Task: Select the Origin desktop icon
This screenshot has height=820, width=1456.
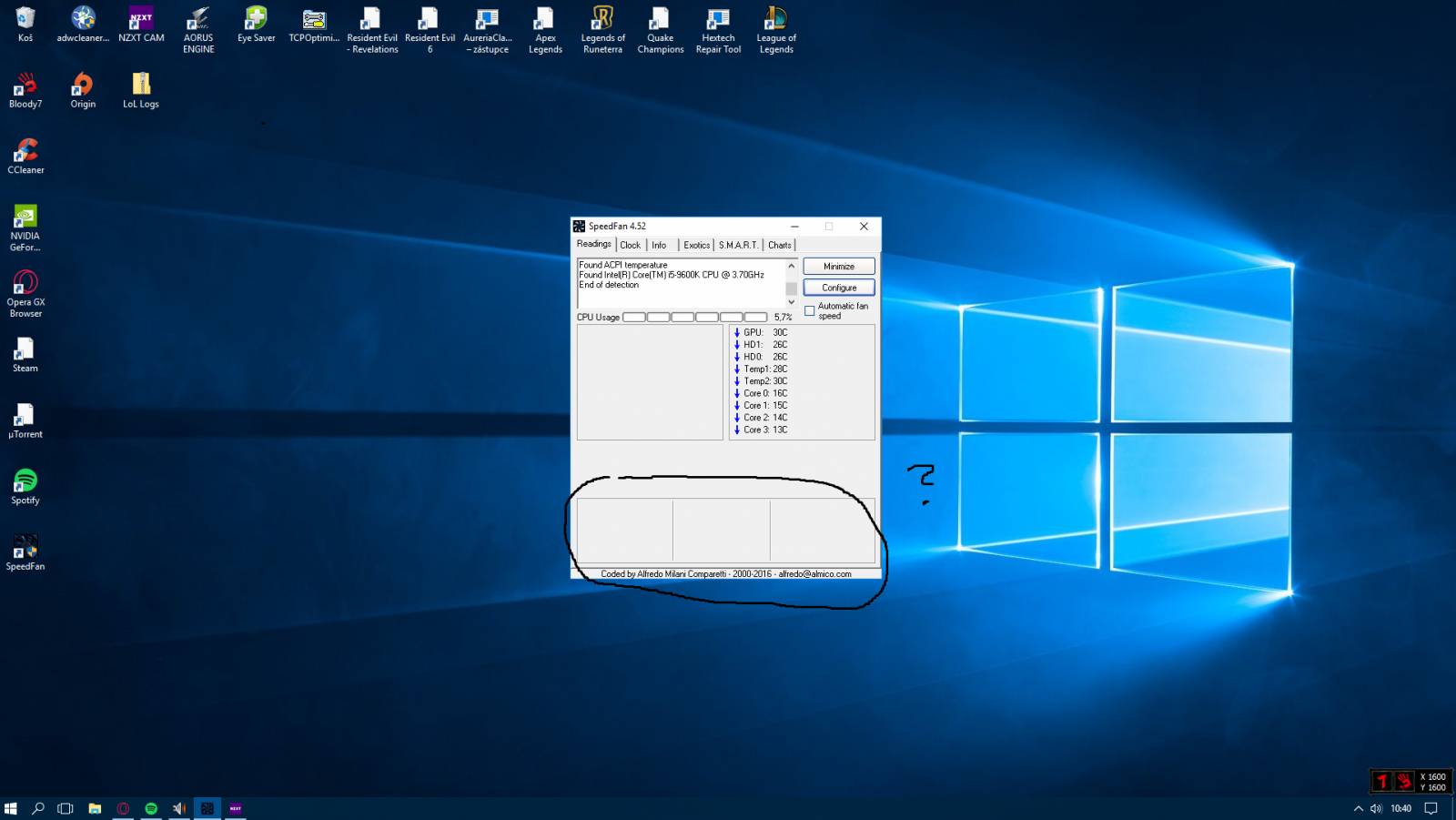Action: (83, 90)
